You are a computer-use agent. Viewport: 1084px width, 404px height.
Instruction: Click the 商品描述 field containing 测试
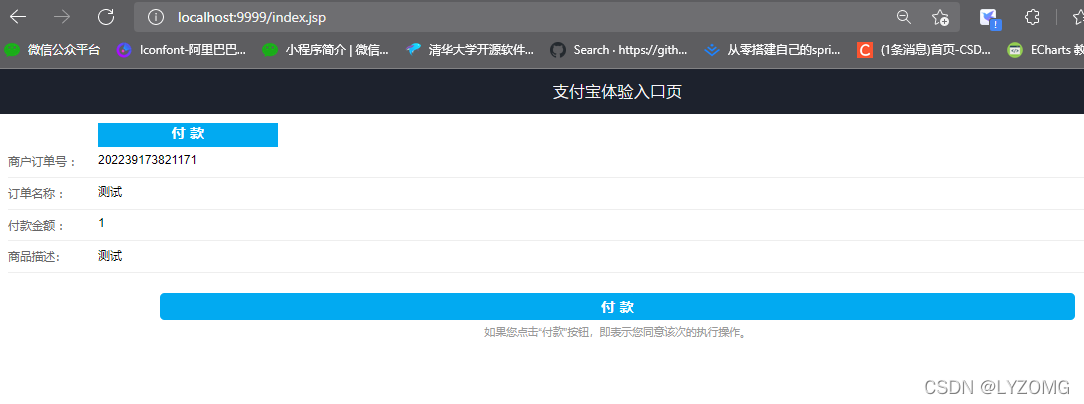coord(111,256)
